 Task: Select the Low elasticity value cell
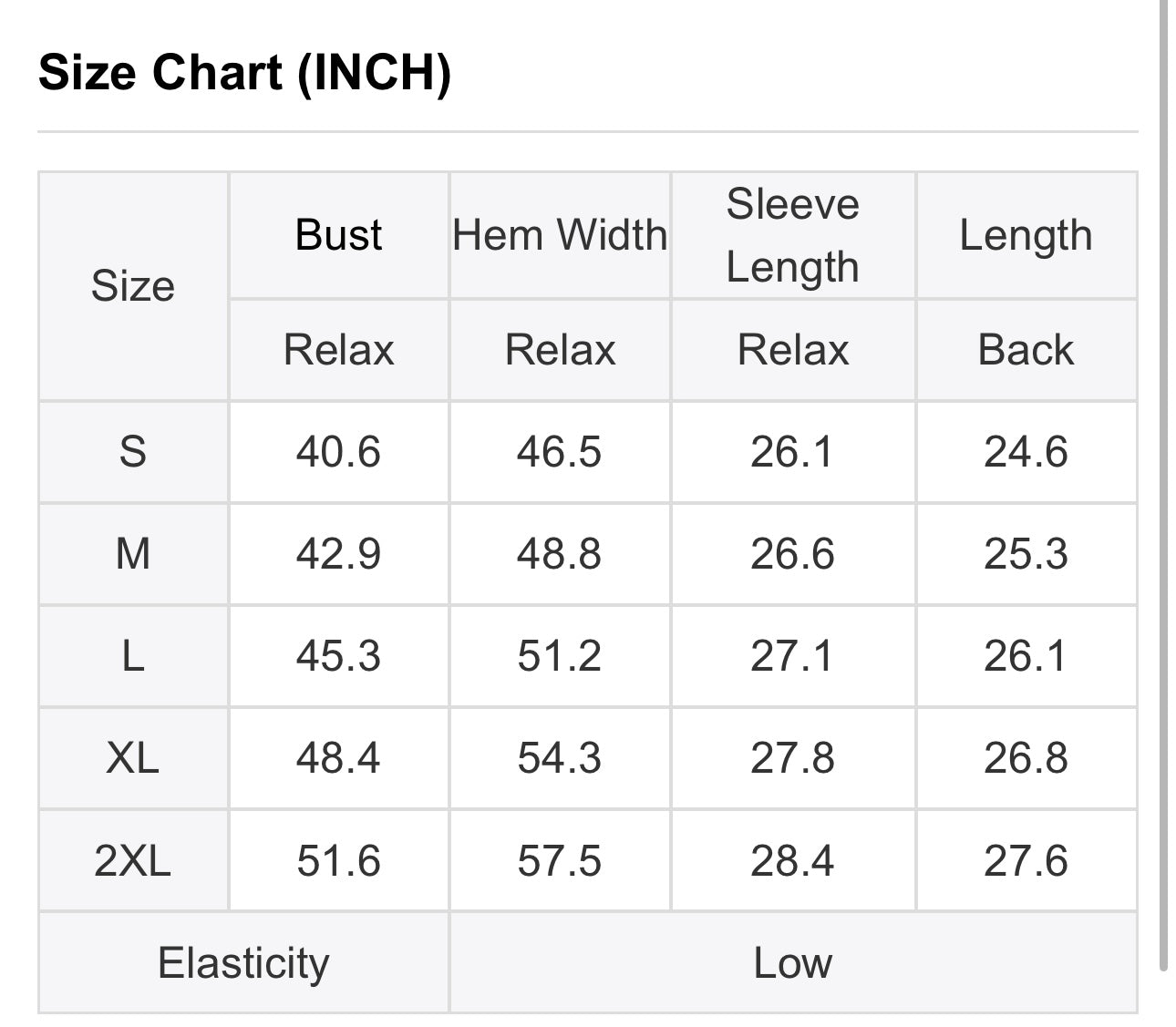(x=792, y=963)
